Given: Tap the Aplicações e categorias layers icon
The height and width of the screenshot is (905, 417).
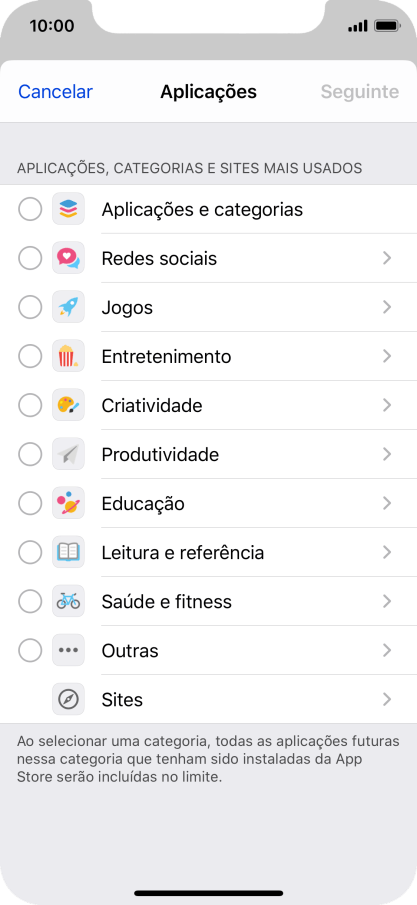Looking at the screenshot, I should [68, 209].
